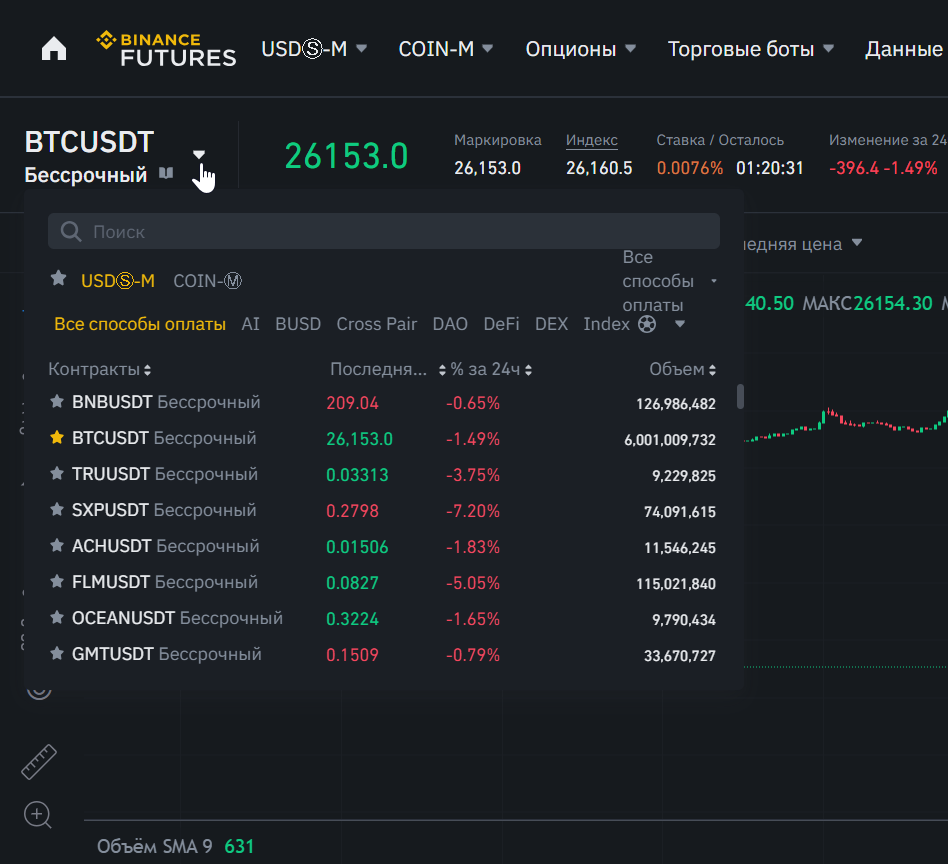948x864 pixels.
Task: Toggle favorite star for BTCUSDT
Action: (x=57, y=438)
